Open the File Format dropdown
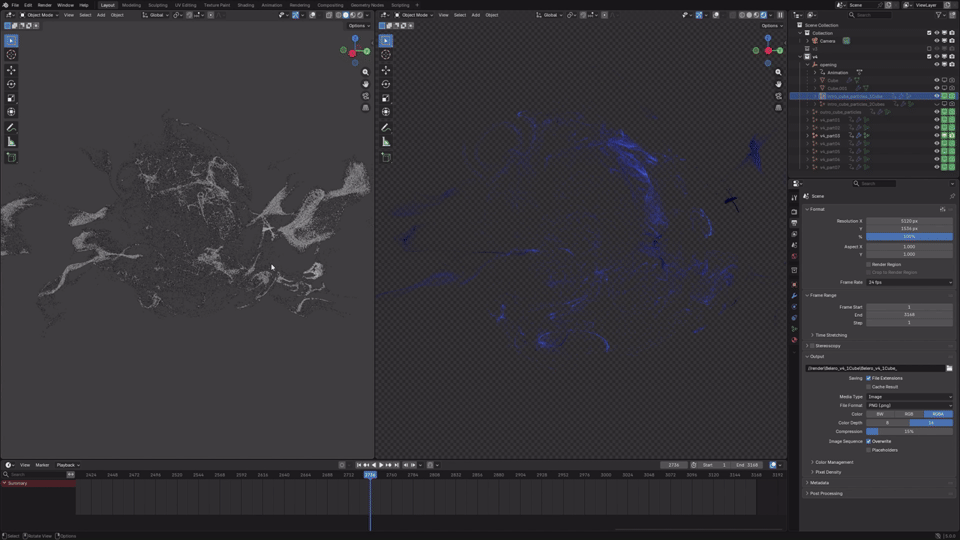 tap(909, 405)
